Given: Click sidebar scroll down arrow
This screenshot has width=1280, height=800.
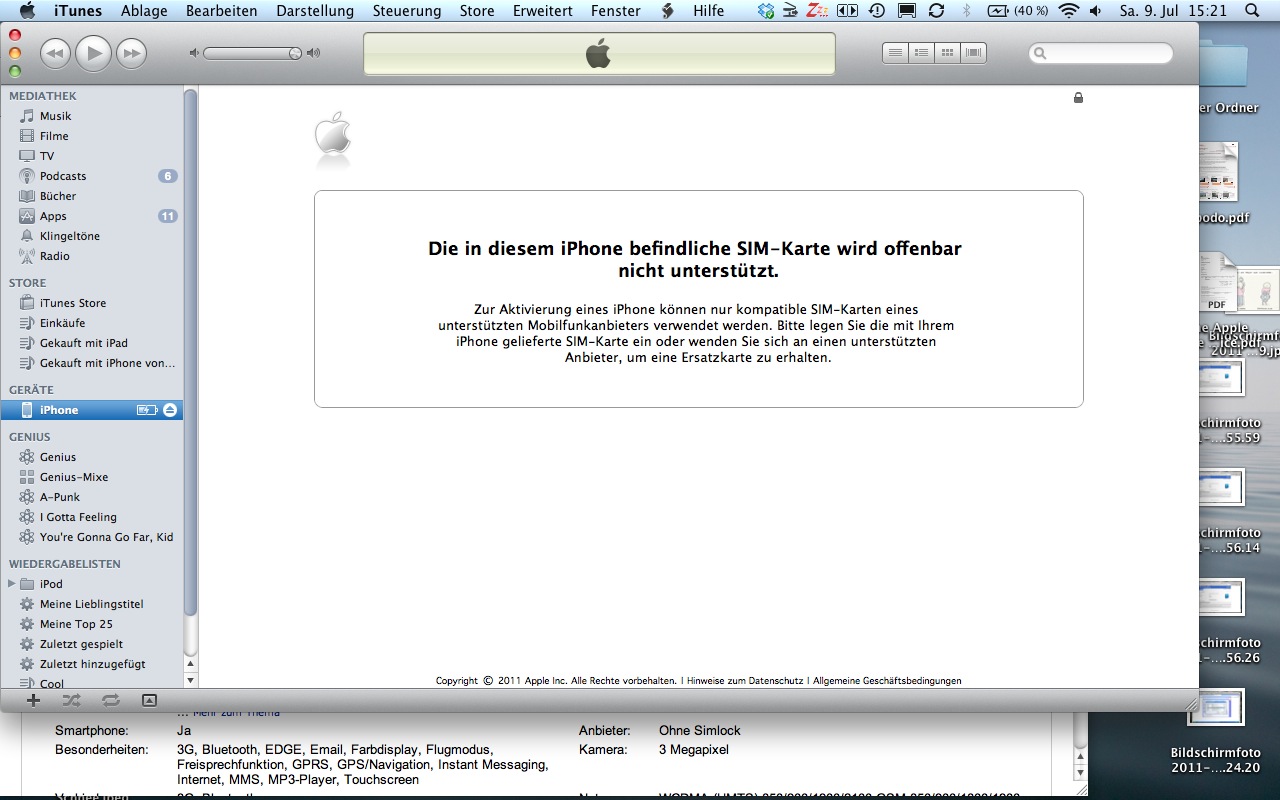Looking at the screenshot, I should (191, 680).
